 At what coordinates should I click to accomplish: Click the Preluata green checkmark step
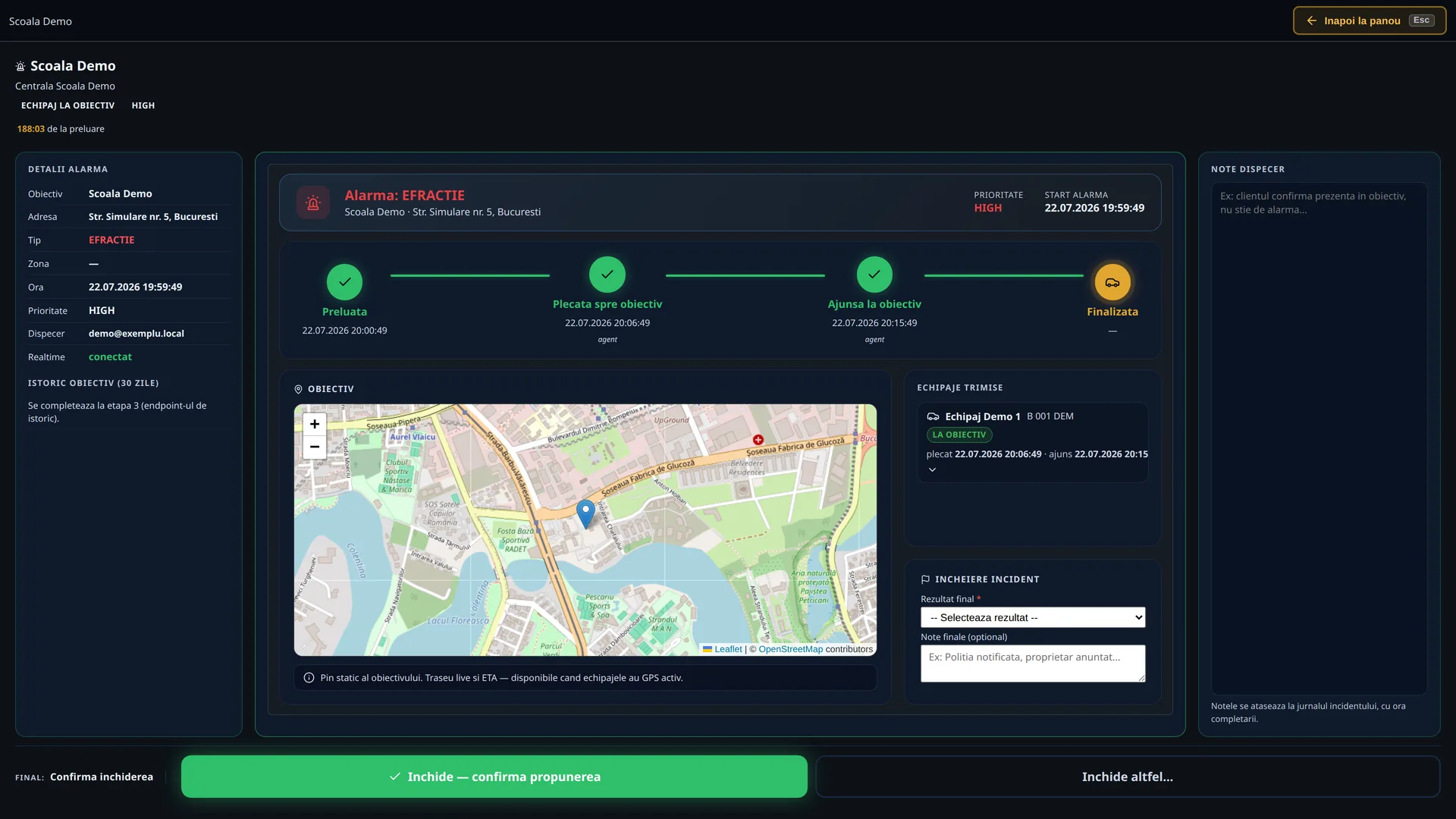[x=344, y=282]
